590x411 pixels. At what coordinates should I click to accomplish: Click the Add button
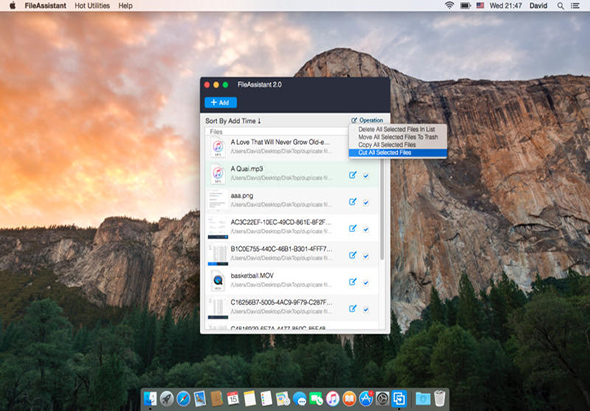pos(220,102)
